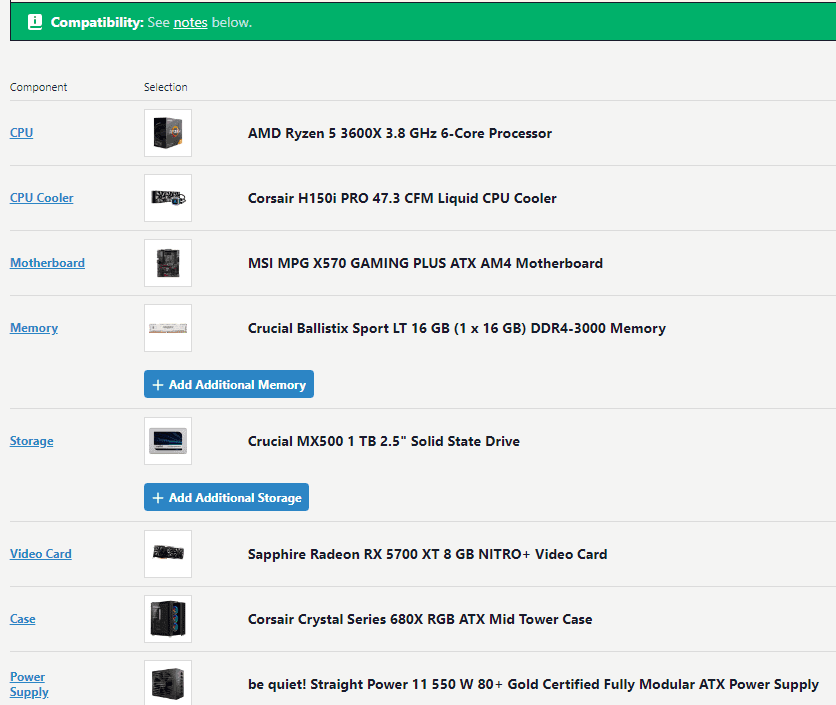Click the compatibility notes book icon

click(x=35, y=22)
